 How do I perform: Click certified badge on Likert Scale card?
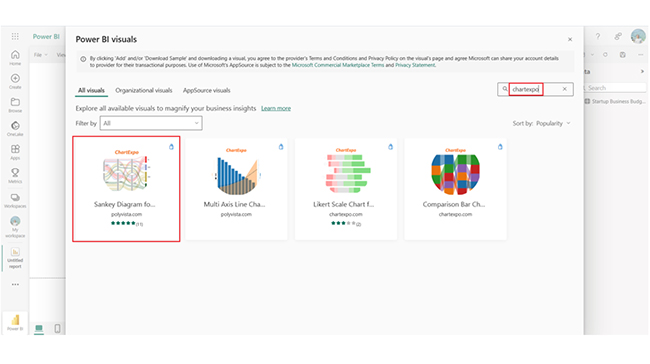click(390, 147)
